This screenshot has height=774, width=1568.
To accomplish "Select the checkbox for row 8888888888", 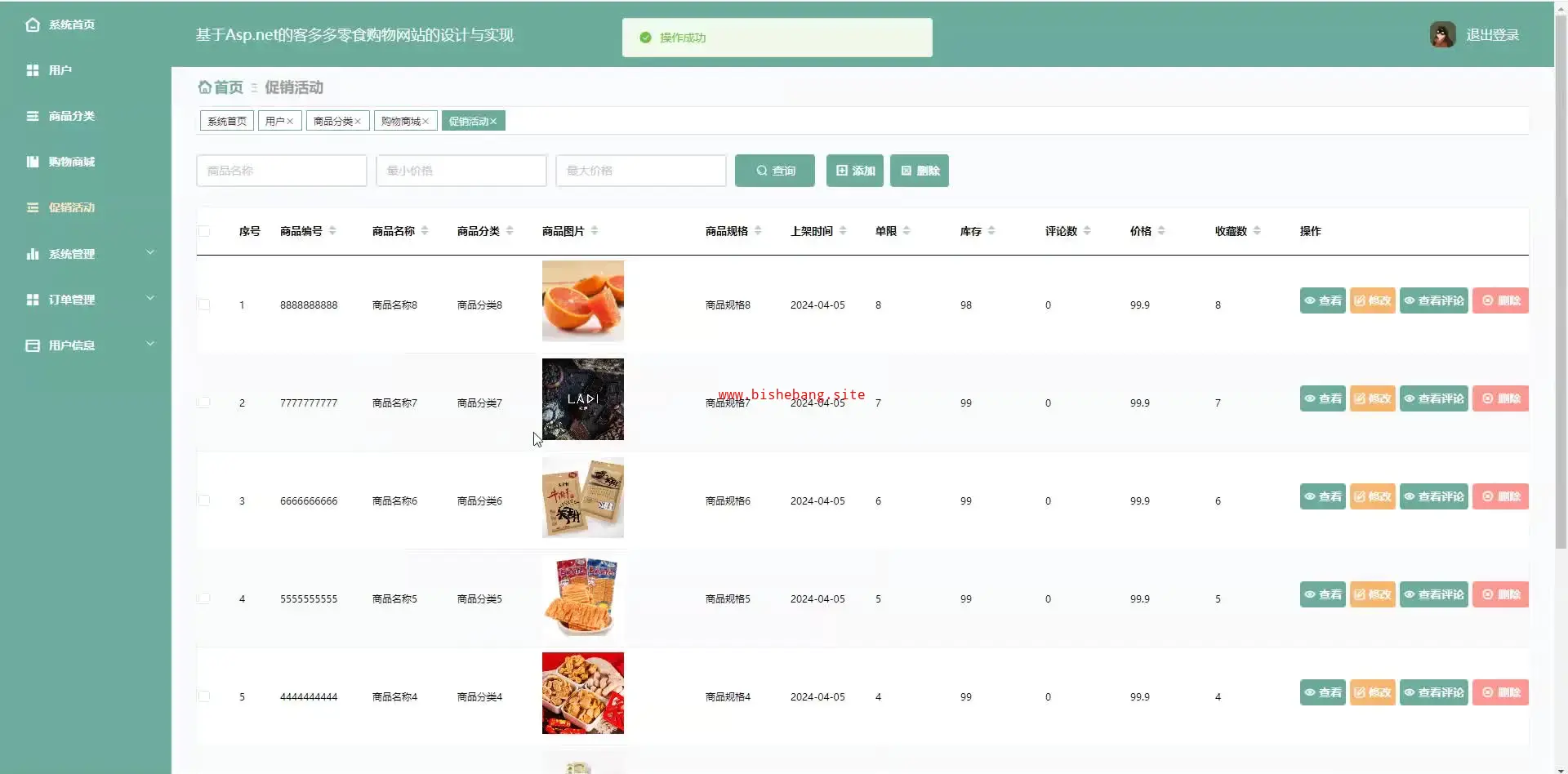I will point(204,305).
